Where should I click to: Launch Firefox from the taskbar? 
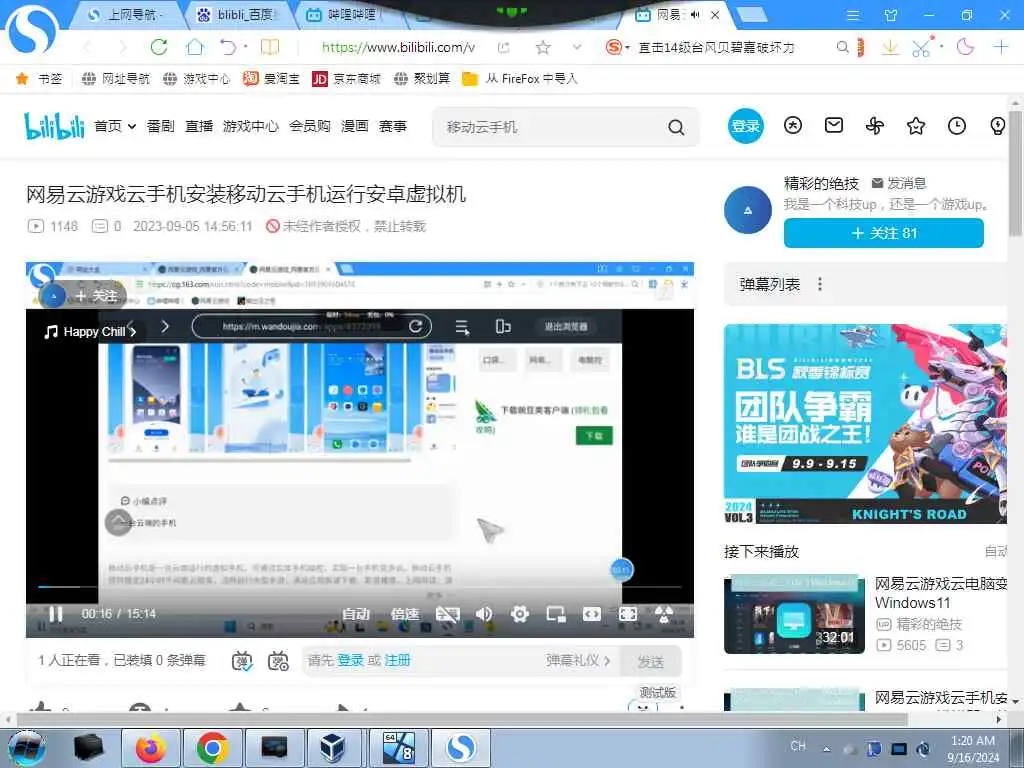(151, 748)
